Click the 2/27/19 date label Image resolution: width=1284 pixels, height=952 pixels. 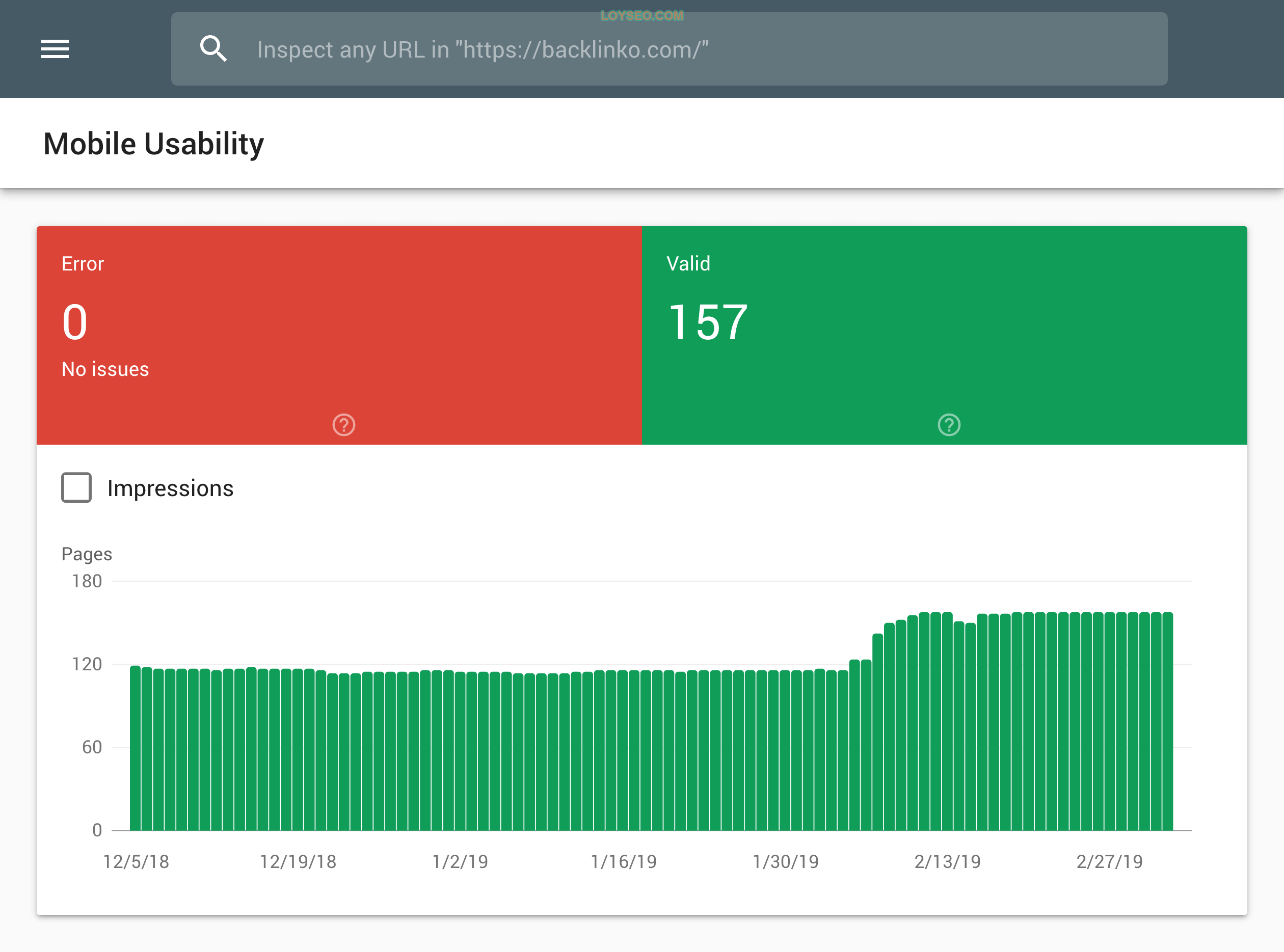[x=1109, y=861]
